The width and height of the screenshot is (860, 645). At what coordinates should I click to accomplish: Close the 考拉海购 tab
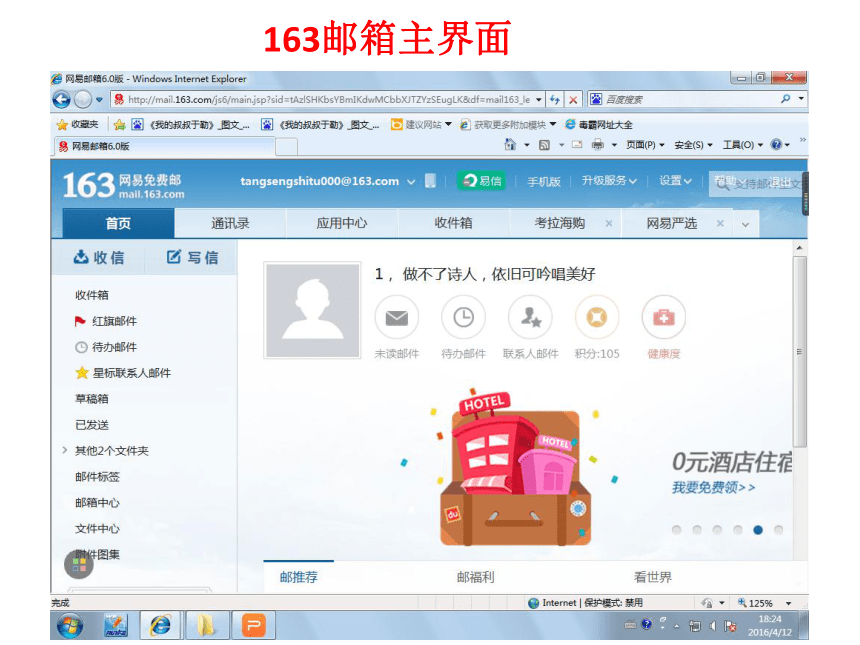609,223
